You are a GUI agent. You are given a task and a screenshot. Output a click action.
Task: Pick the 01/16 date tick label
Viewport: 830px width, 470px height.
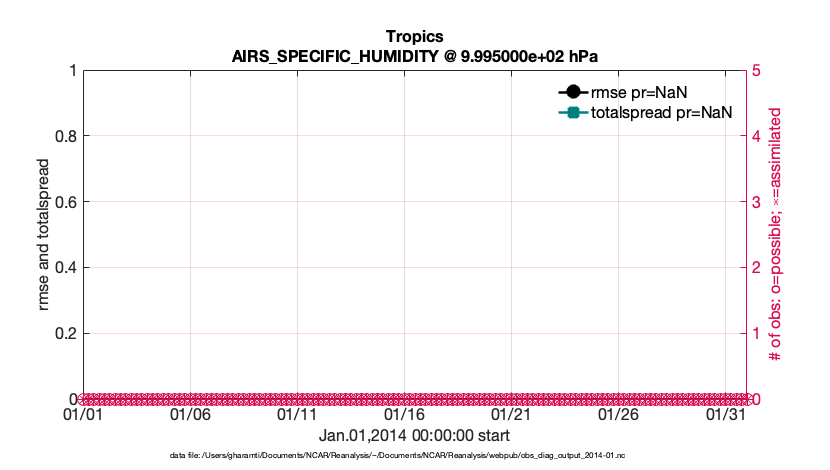(x=404, y=414)
